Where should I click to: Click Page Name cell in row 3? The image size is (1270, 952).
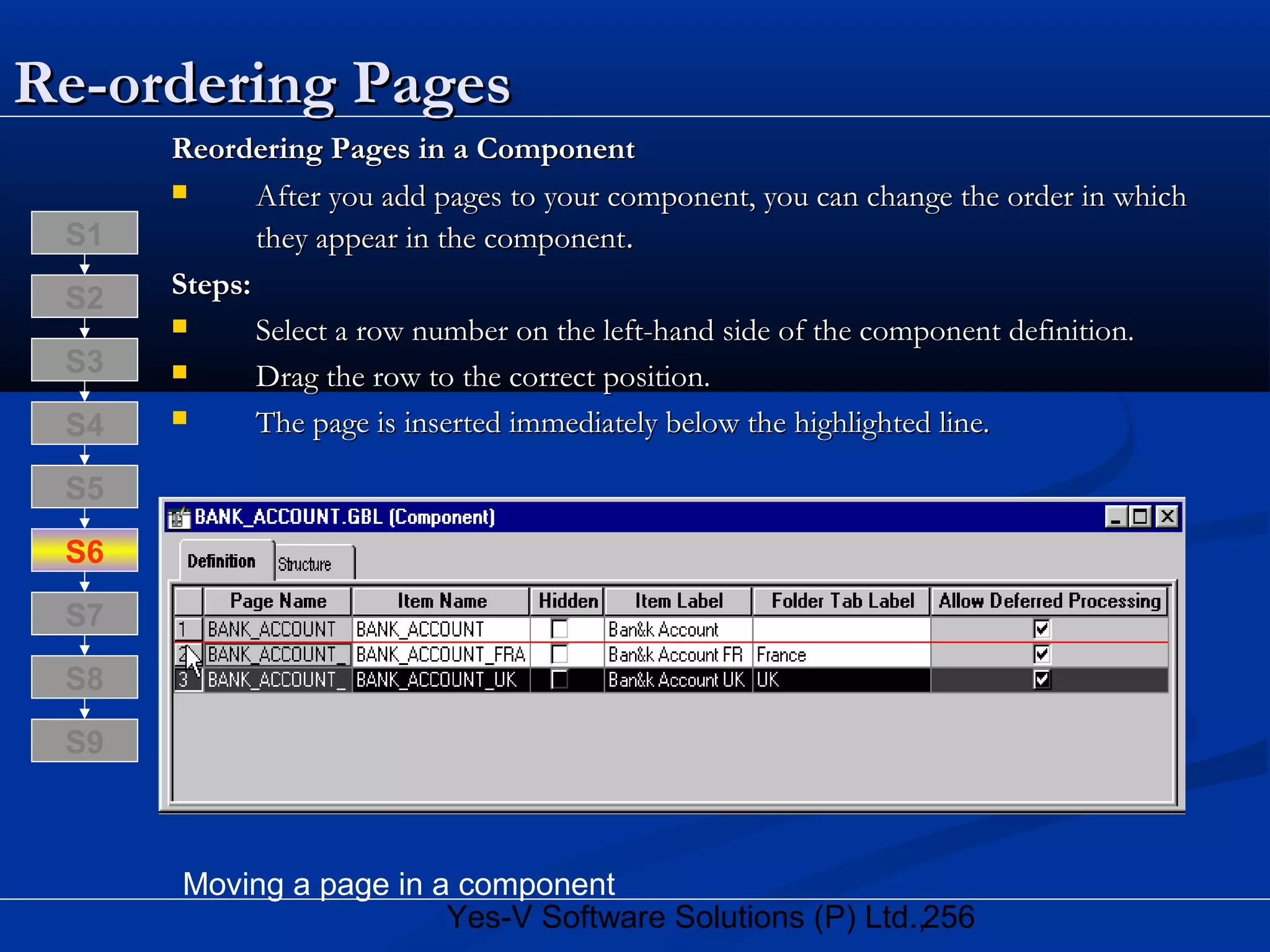click(x=278, y=680)
